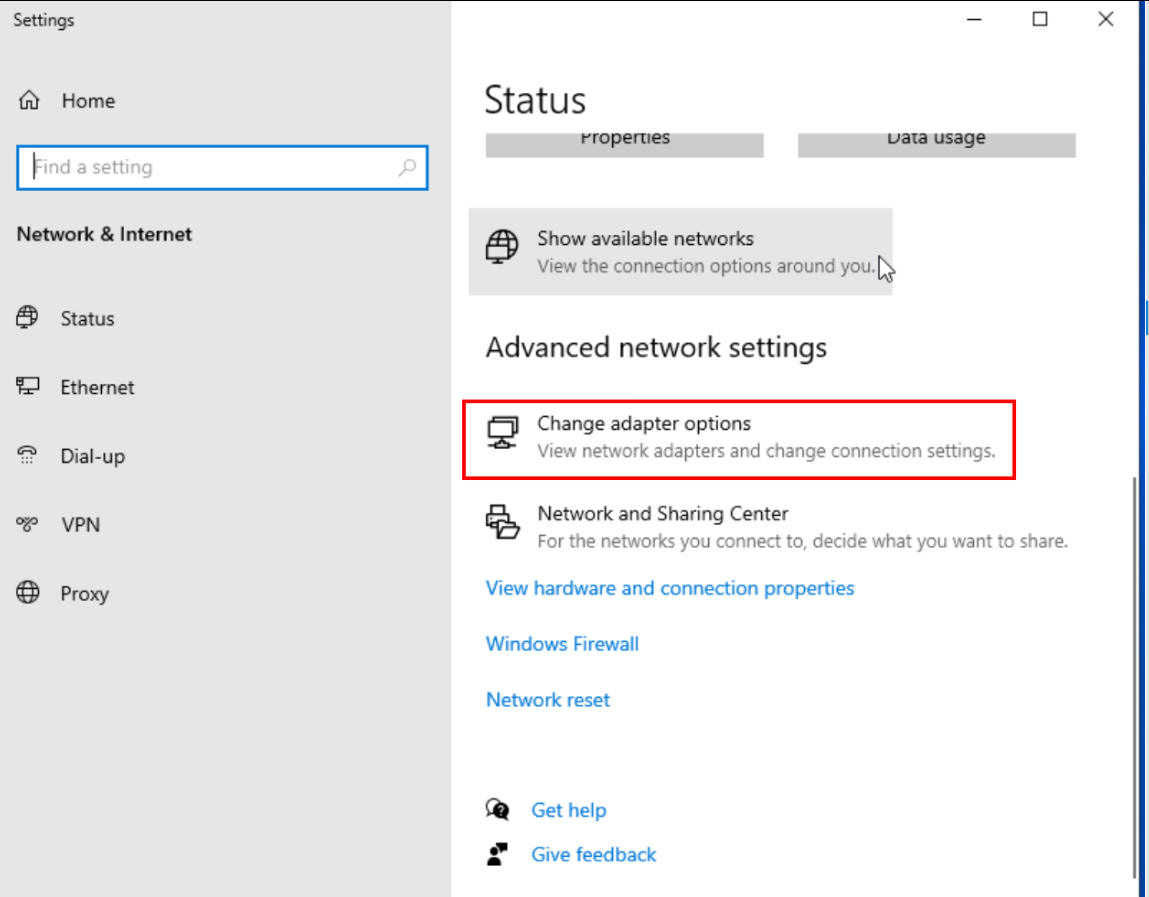The width and height of the screenshot is (1149, 897).
Task: Click the Dial-up icon in sidebar
Action: [28, 456]
